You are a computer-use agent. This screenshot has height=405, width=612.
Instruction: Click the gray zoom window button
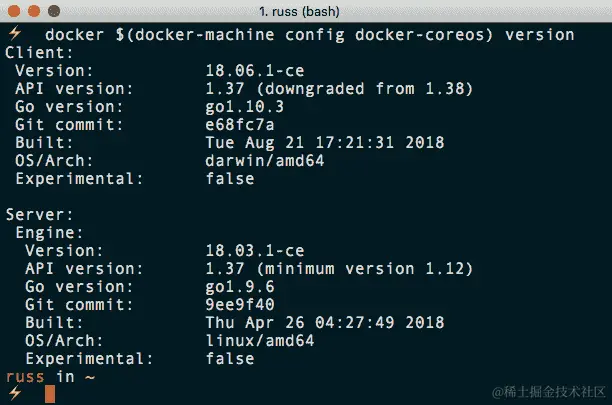click(x=54, y=11)
